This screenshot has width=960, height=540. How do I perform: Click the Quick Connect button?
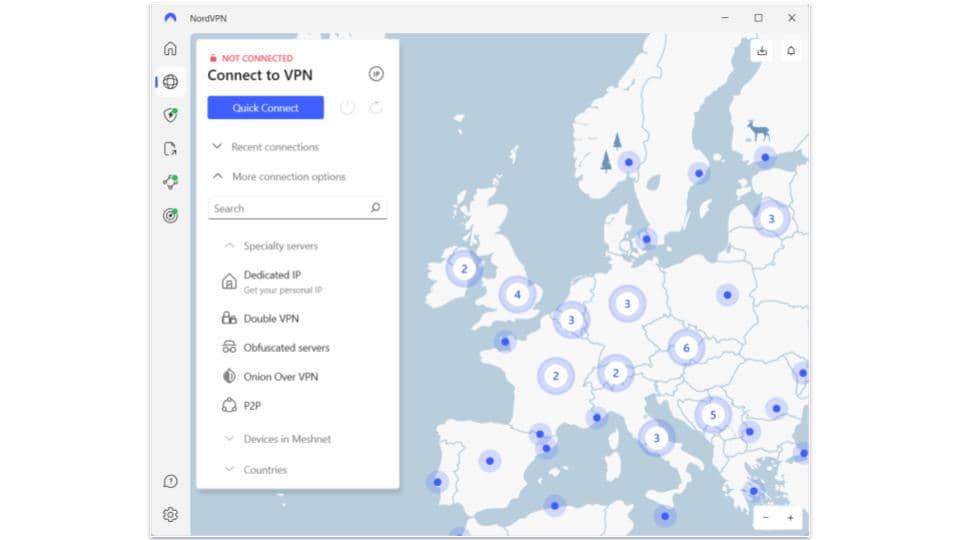(265, 108)
